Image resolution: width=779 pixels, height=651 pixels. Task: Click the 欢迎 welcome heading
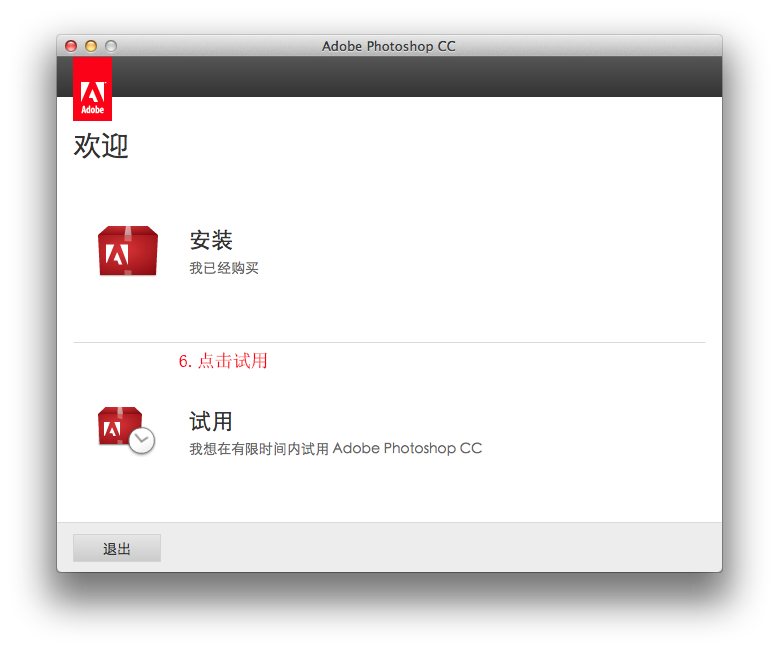click(101, 146)
